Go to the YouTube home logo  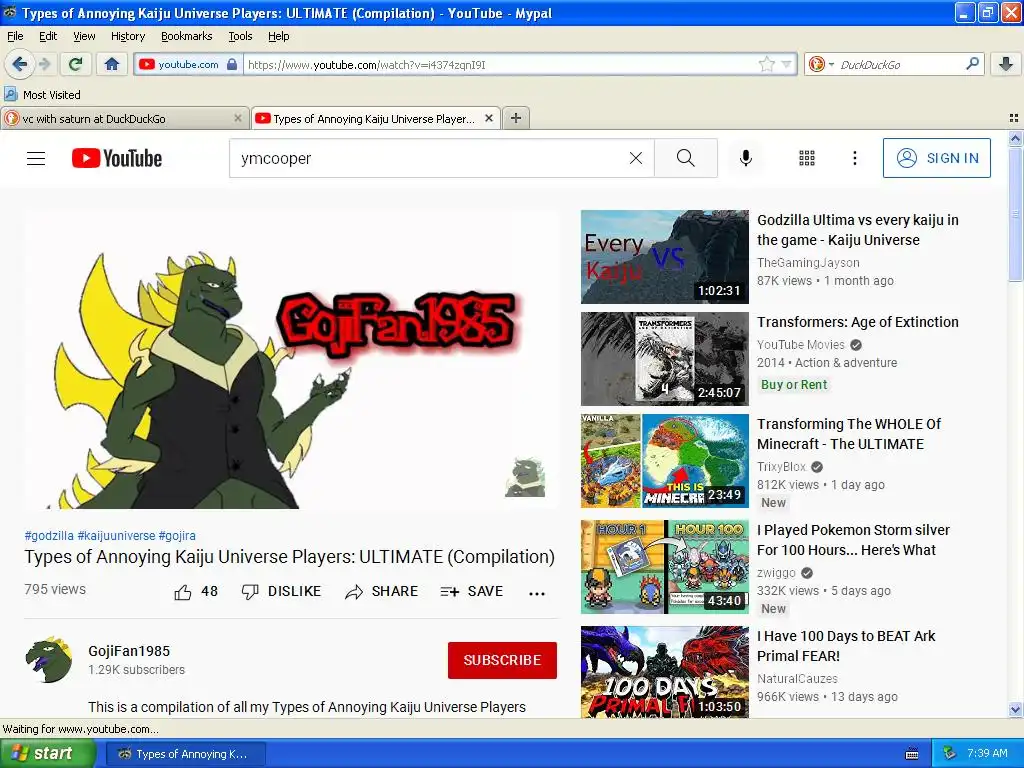click(x=117, y=158)
